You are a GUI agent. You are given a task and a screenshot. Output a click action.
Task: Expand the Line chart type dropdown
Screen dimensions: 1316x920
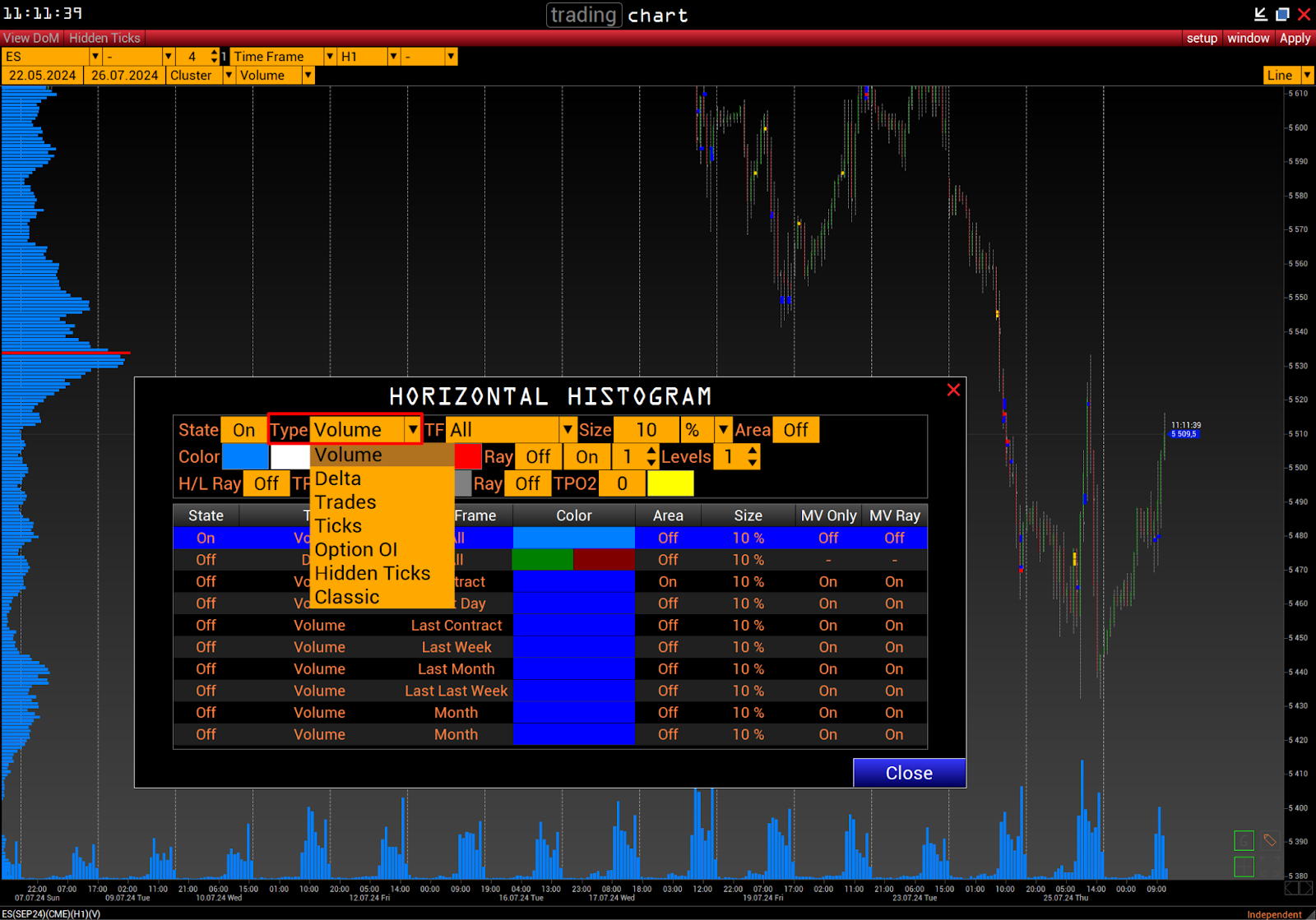point(1307,76)
